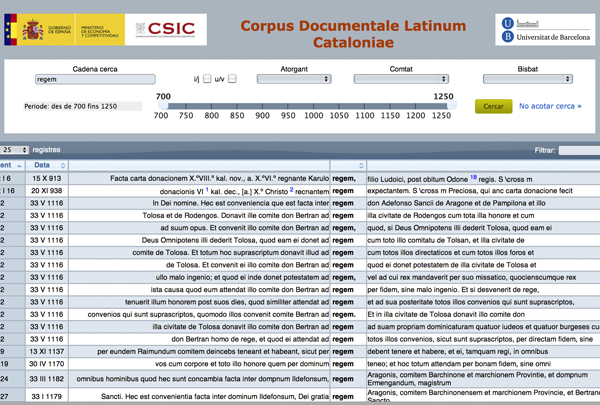The image size is (600, 405).
Task: Follow the No acotar cerca link
Action: [550, 106]
